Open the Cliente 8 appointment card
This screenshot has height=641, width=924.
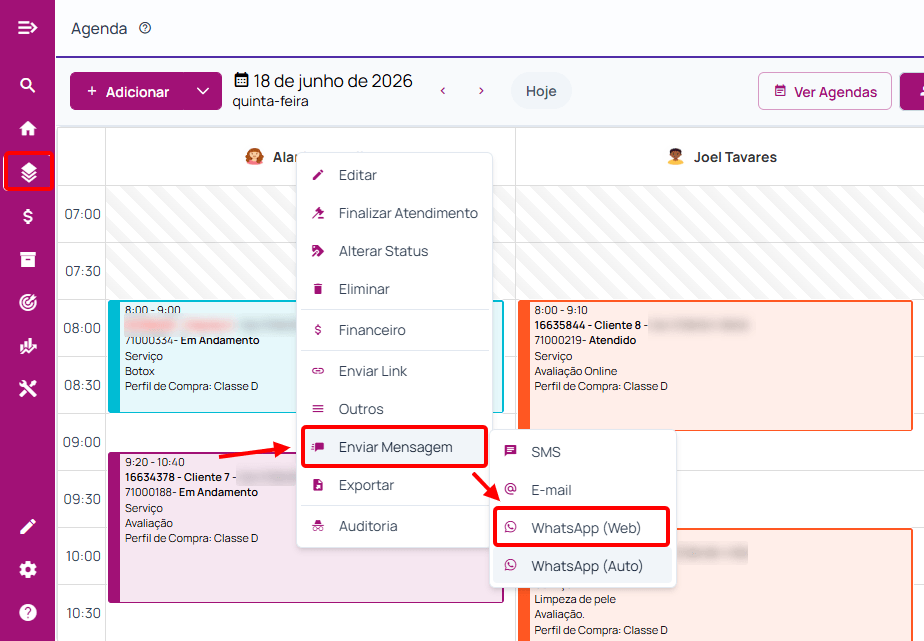point(715,365)
